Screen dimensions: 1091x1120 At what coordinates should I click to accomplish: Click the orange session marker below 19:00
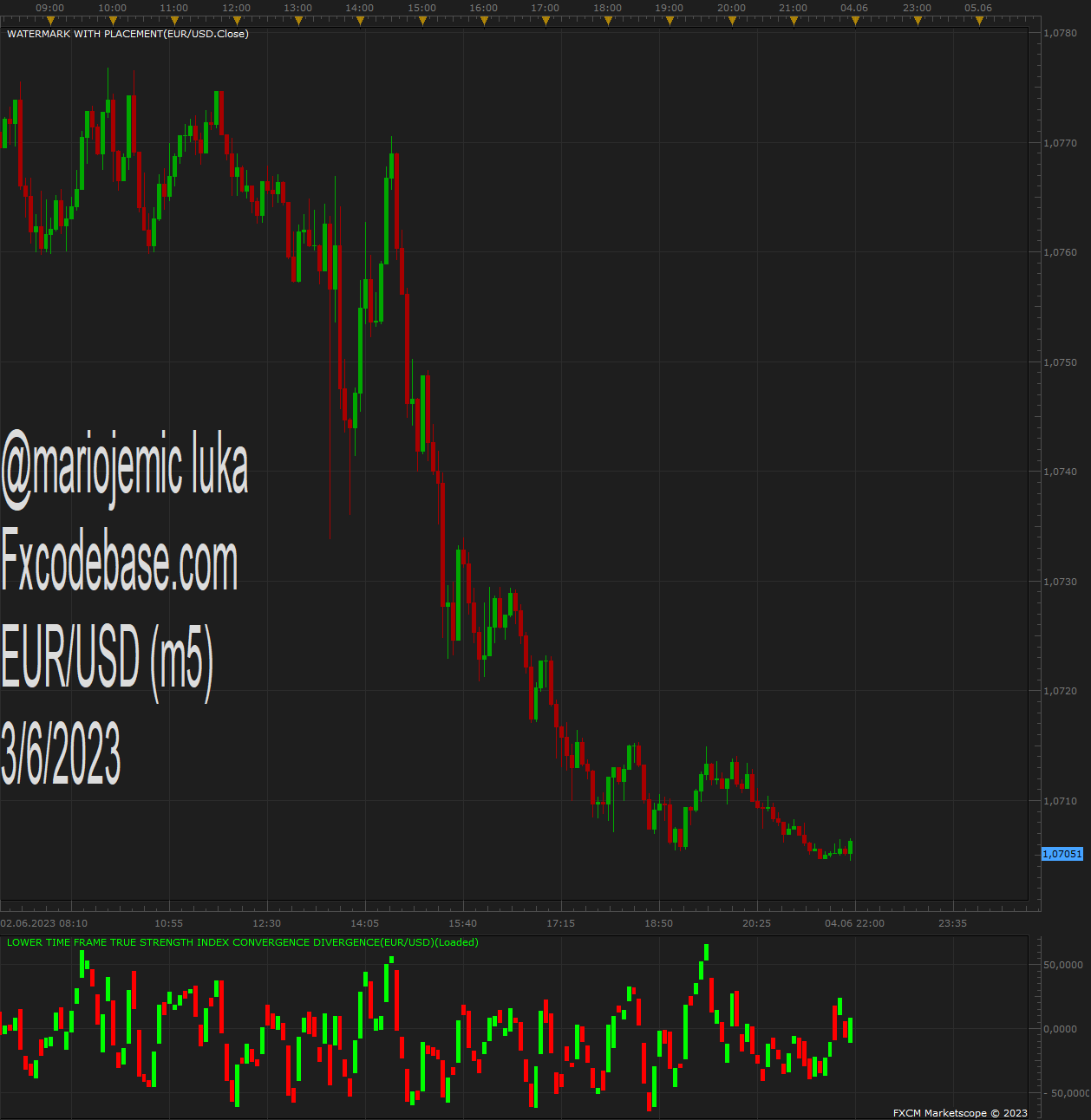670,20
